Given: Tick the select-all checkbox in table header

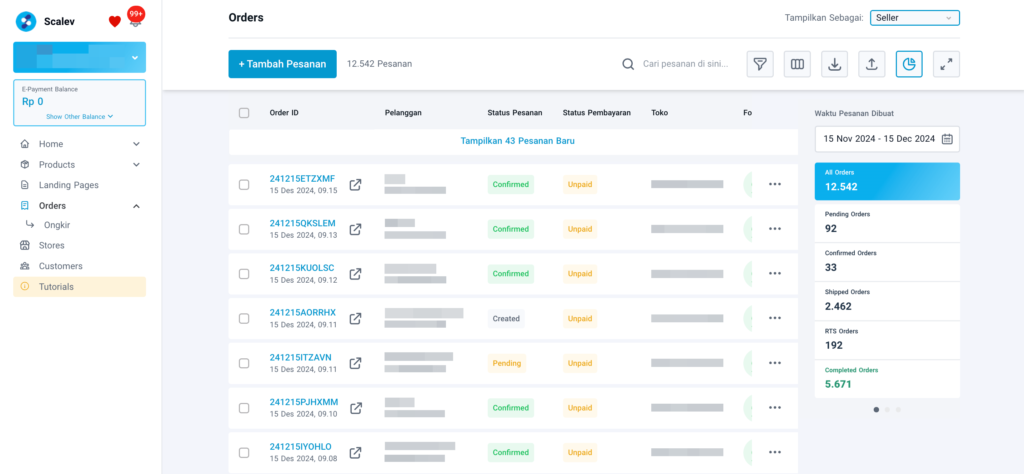Looking at the screenshot, I should point(244,113).
